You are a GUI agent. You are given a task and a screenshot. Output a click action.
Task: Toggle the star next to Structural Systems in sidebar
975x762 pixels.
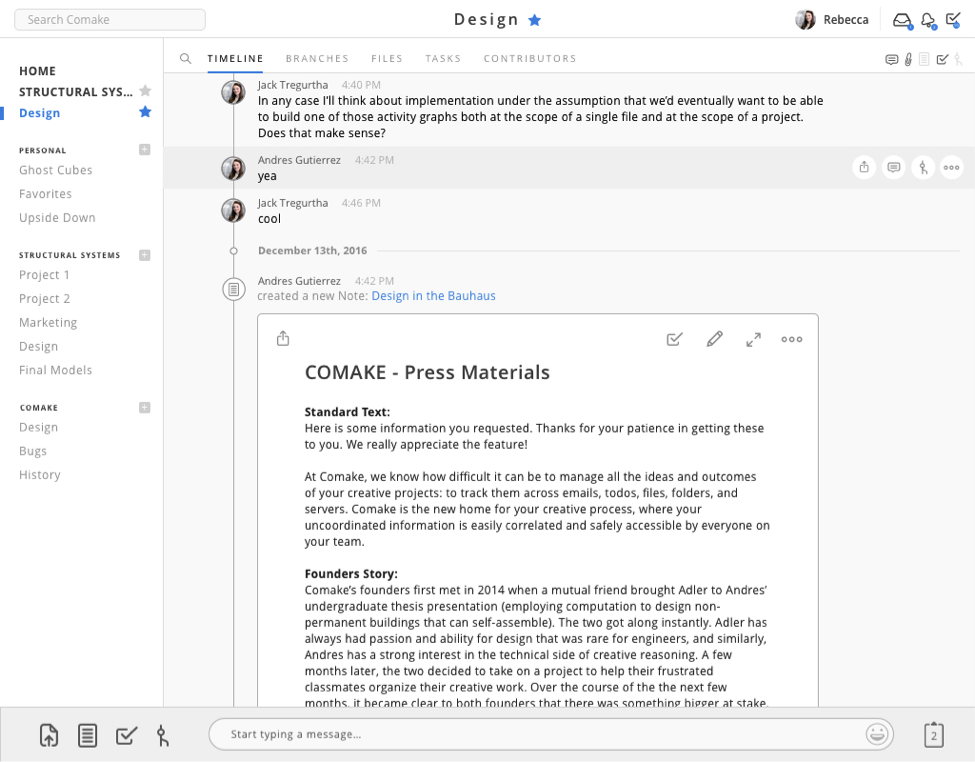click(x=145, y=91)
